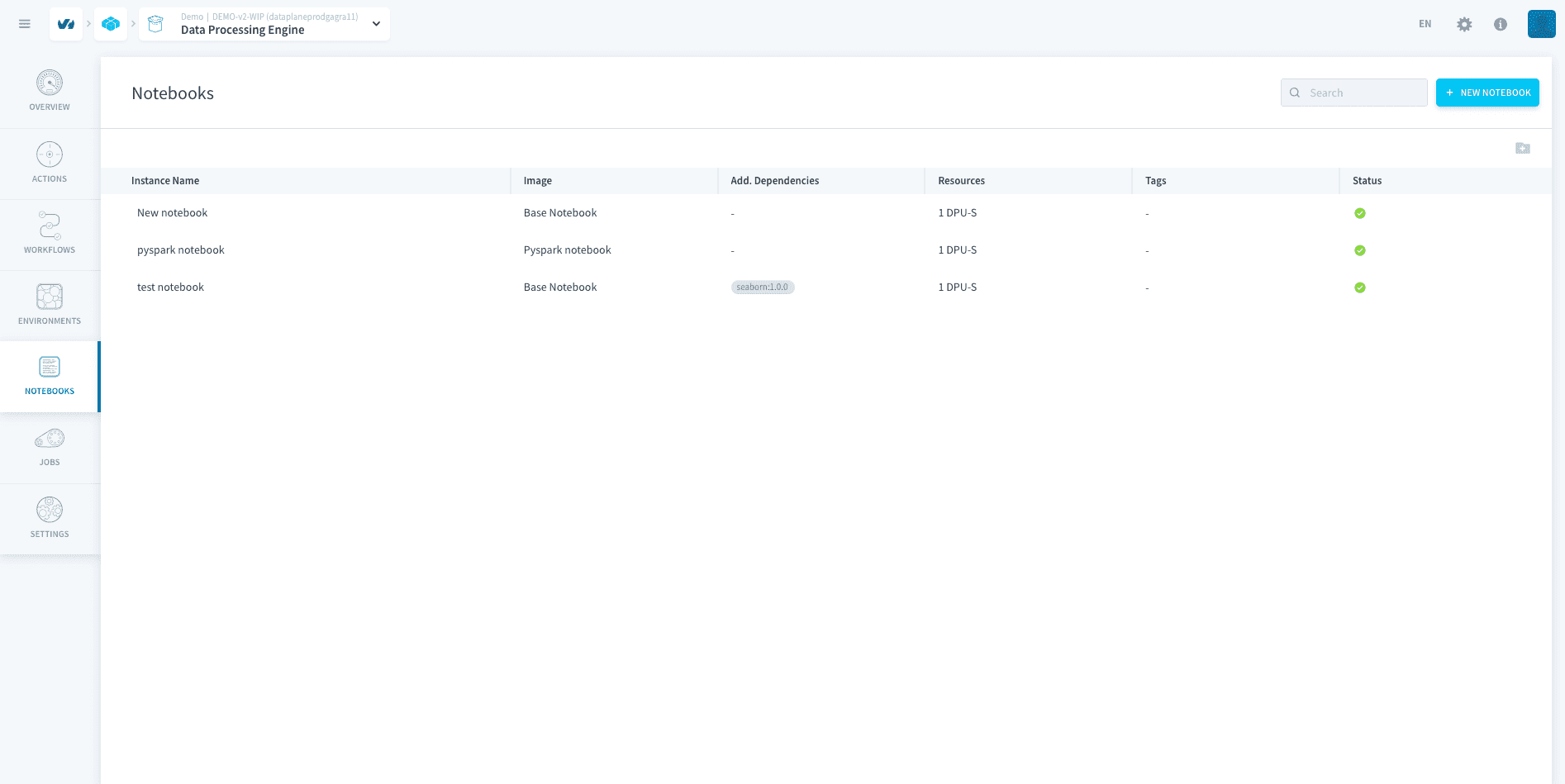The image size is (1565, 784).
Task: Click the status check of test notebook
Action: click(1360, 287)
